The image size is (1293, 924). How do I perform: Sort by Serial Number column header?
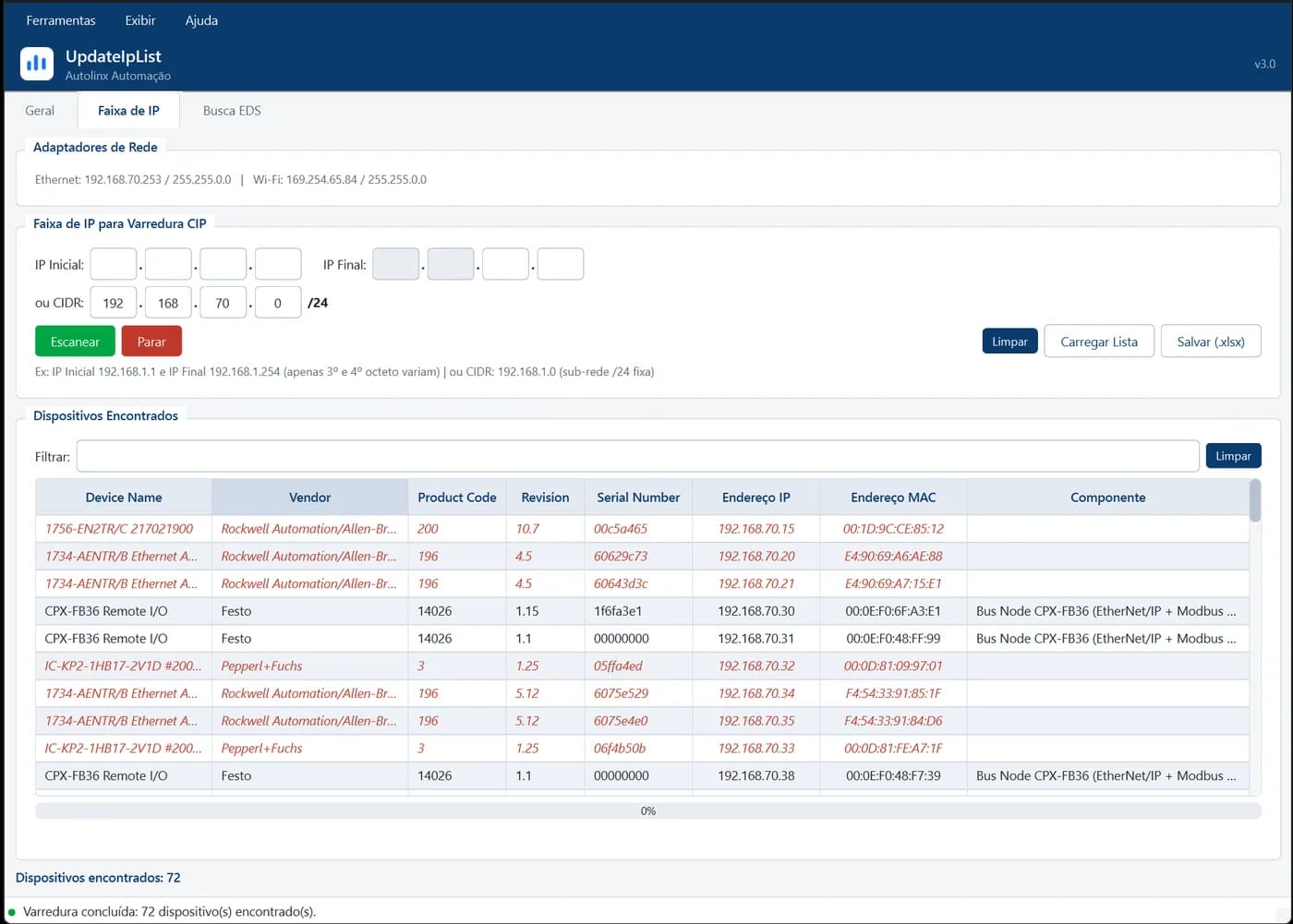[638, 498]
